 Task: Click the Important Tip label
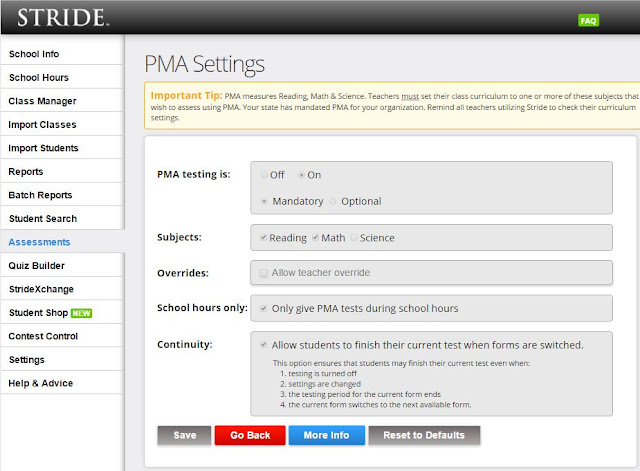pos(187,96)
